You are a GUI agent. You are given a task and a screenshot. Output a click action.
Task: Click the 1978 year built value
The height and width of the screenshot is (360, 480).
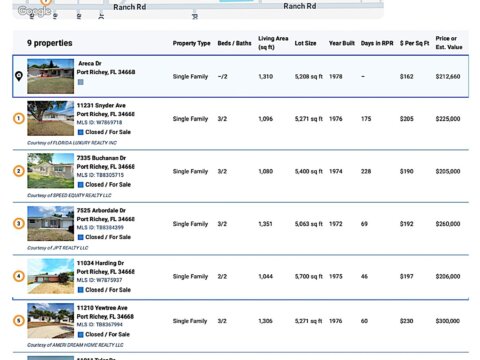pos(336,77)
